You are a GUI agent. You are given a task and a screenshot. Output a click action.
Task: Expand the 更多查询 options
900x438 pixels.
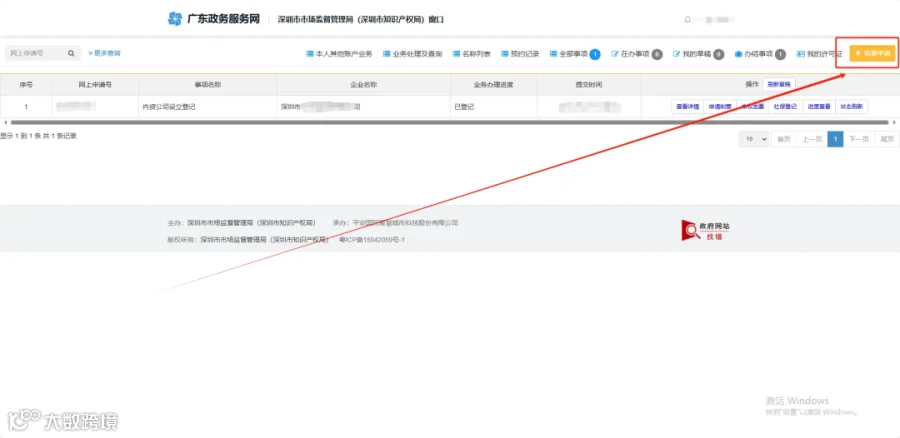coord(104,53)
